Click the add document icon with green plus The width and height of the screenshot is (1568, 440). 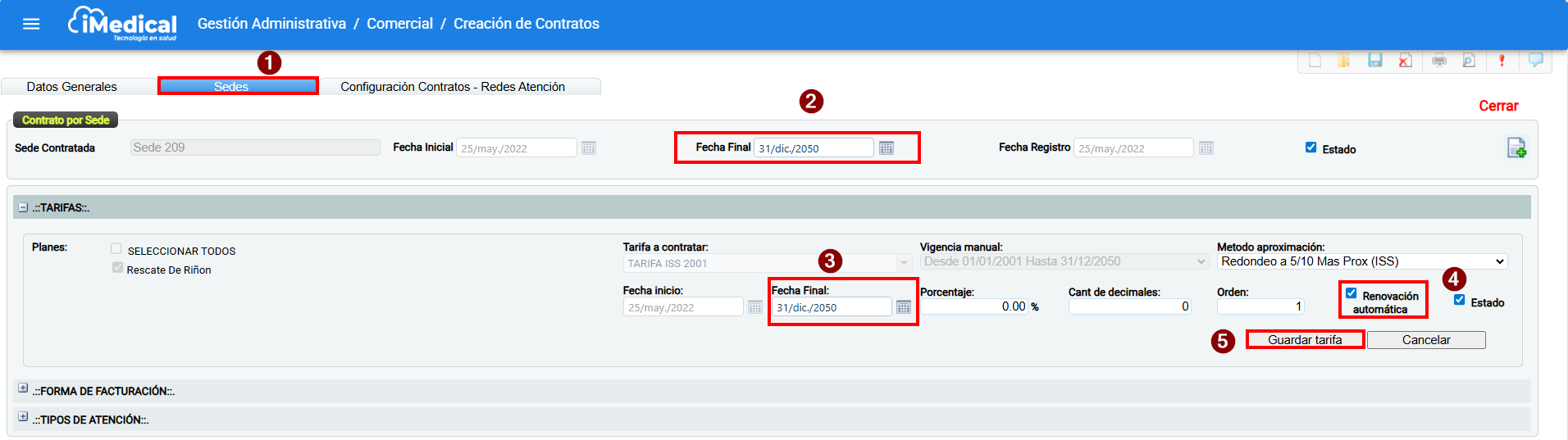pyautogui.click(x=1516, y=148)
